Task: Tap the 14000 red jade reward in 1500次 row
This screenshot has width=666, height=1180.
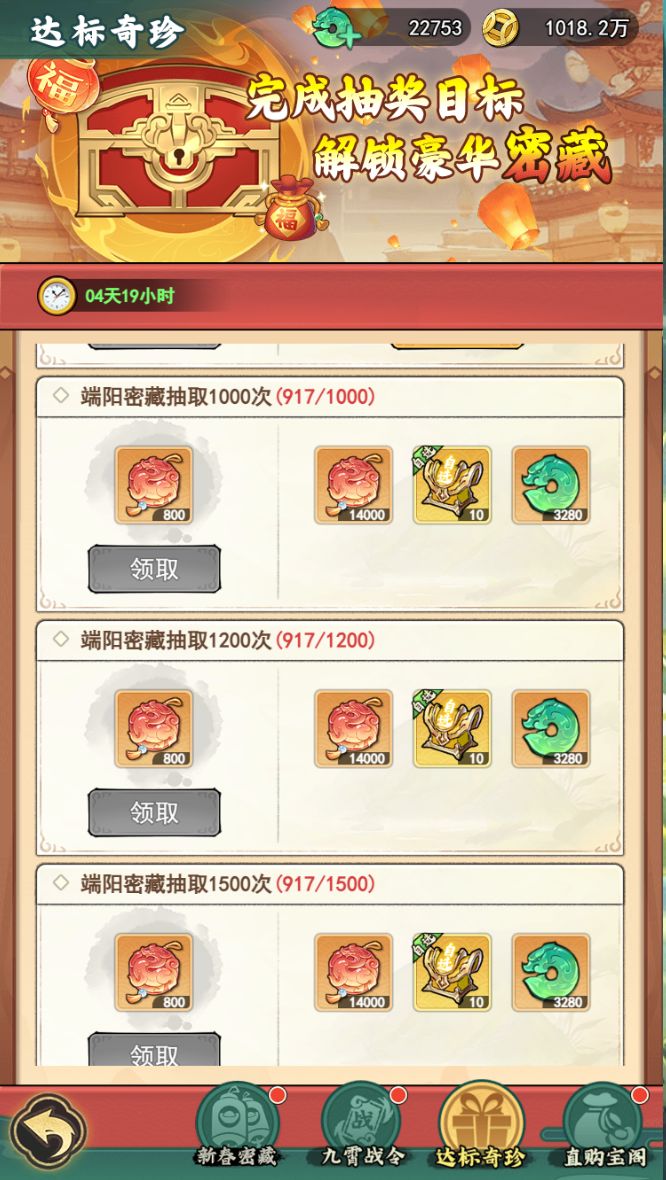Action: [x=354, y=972]
